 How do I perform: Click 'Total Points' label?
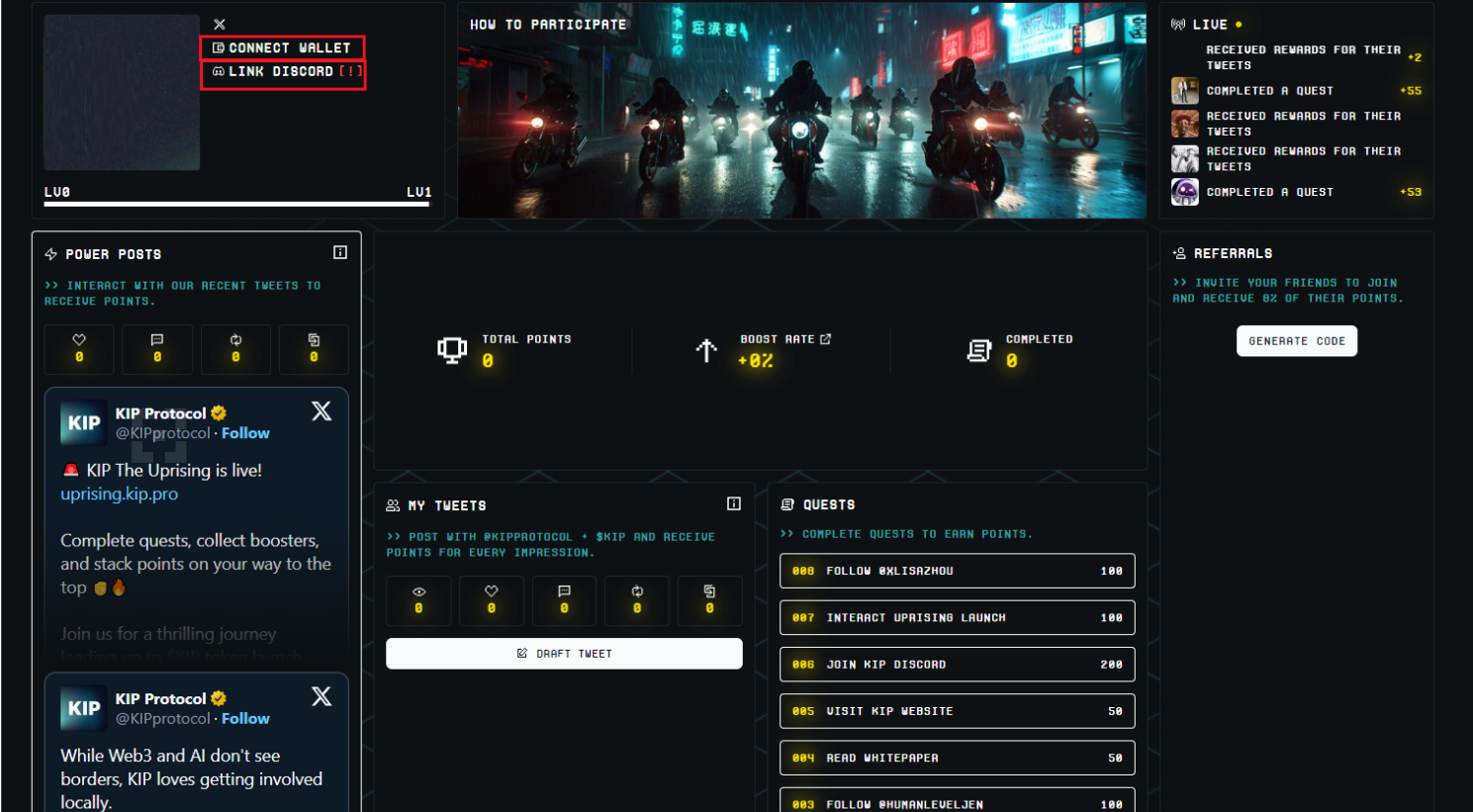click(x=526, y=339)
